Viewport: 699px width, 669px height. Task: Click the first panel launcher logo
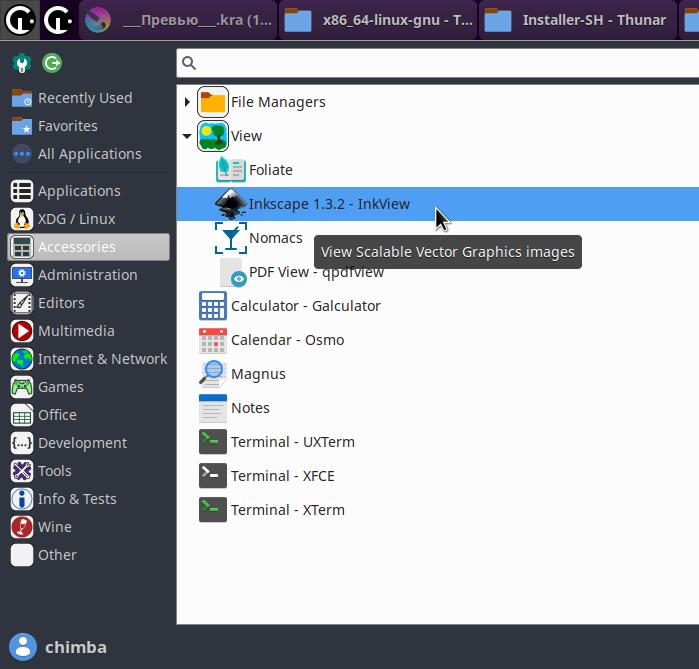[x=20, y=20]
